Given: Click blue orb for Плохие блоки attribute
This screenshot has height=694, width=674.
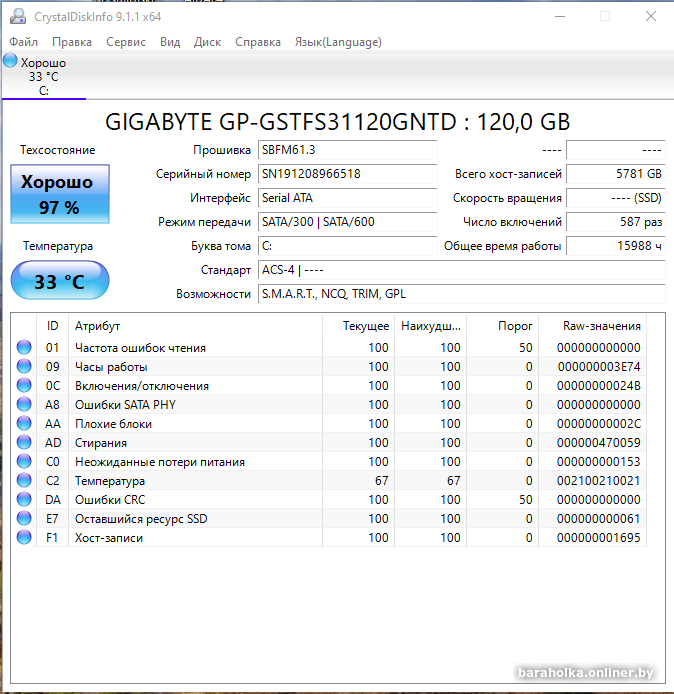Looking at the screenshot, I should (x=24, y=424).
